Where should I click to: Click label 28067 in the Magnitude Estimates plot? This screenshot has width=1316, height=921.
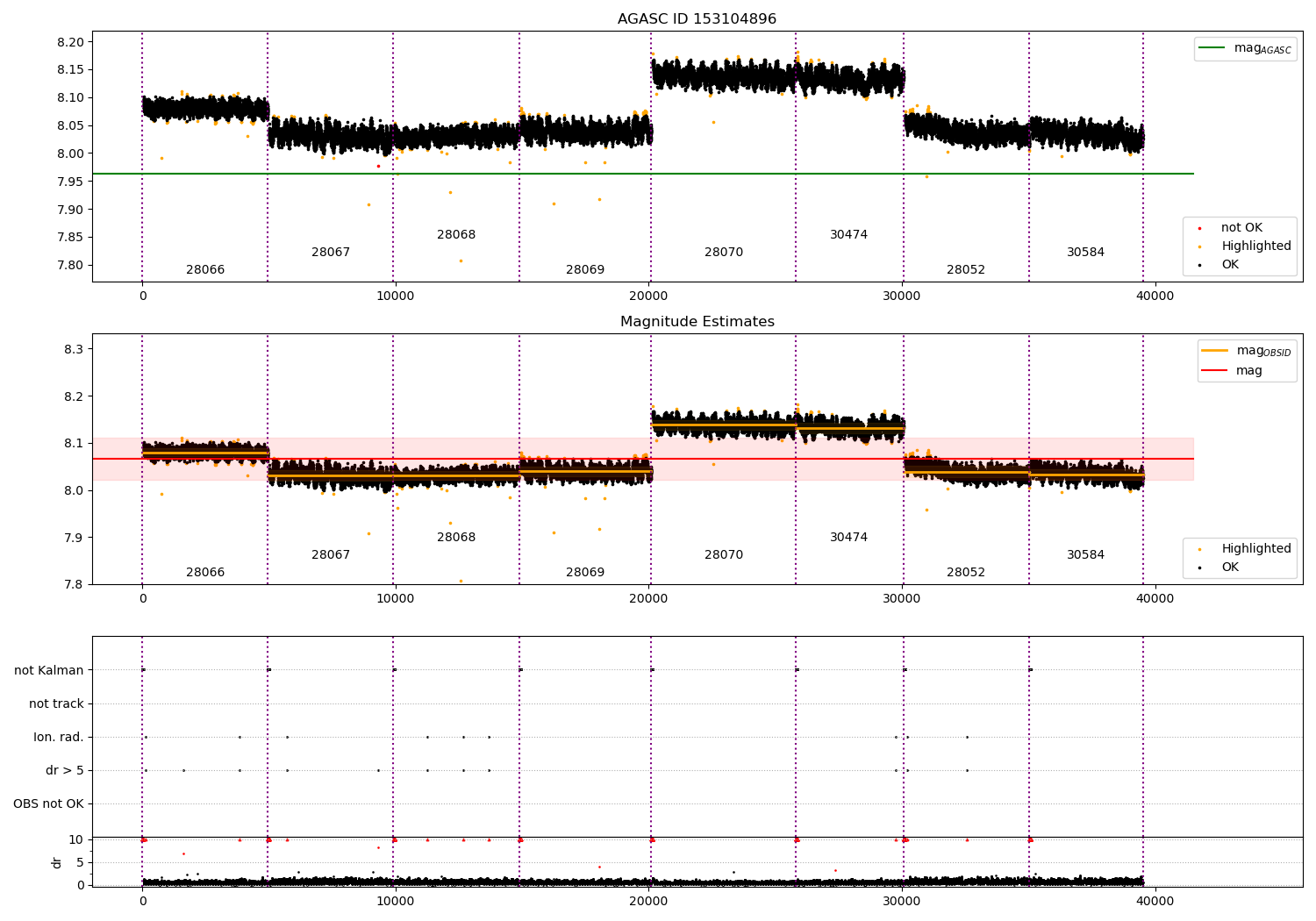331,555
